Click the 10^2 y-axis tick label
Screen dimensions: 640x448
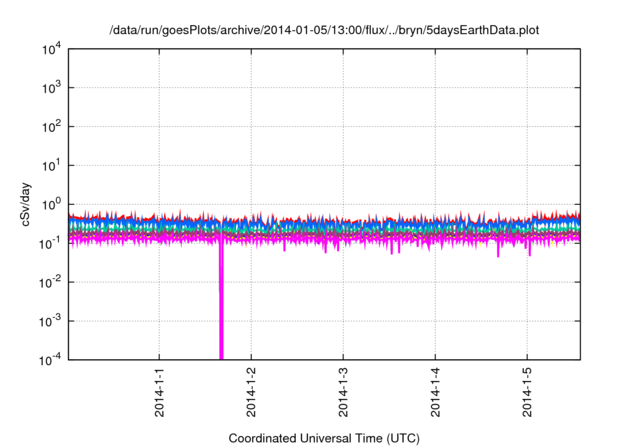tap(51, 127)
